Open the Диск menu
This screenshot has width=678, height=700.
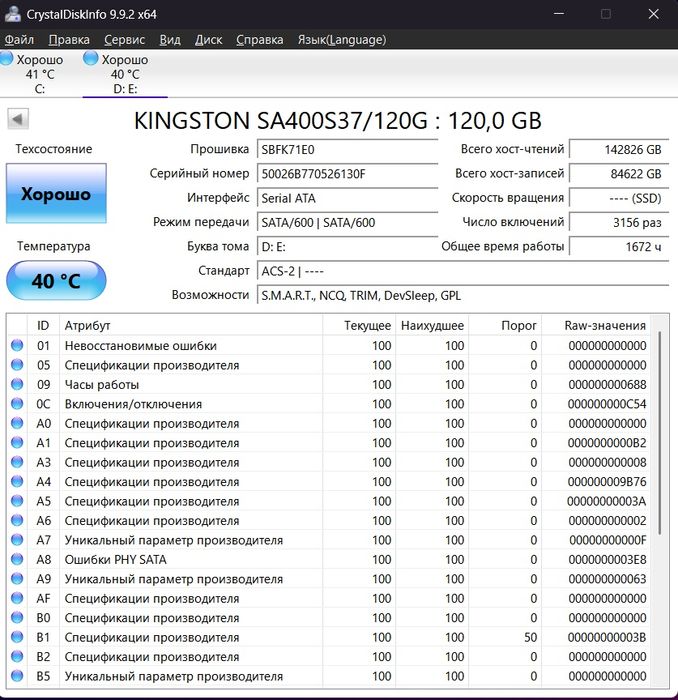pos(208,40)
